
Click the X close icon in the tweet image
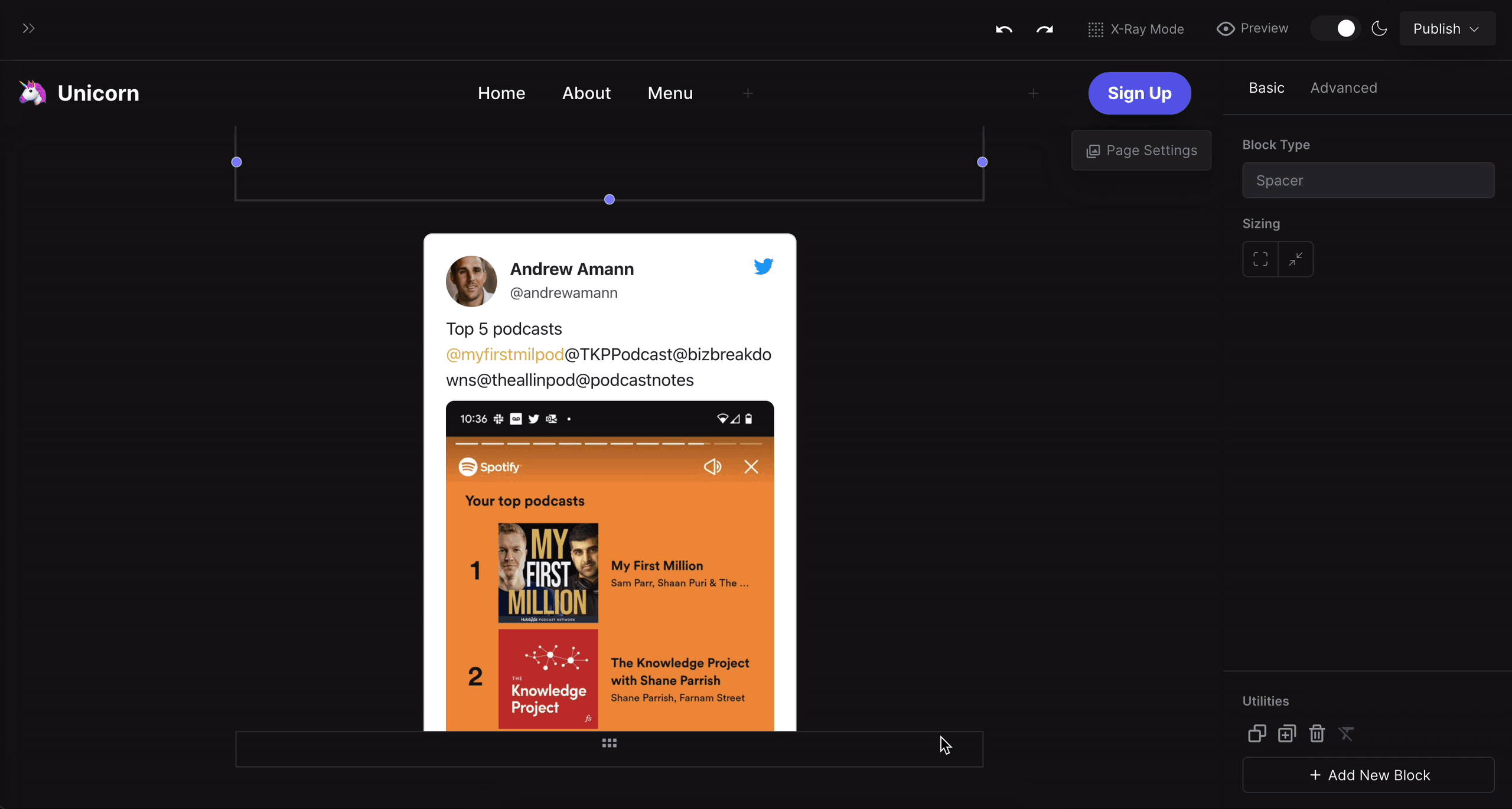(751, 467)
